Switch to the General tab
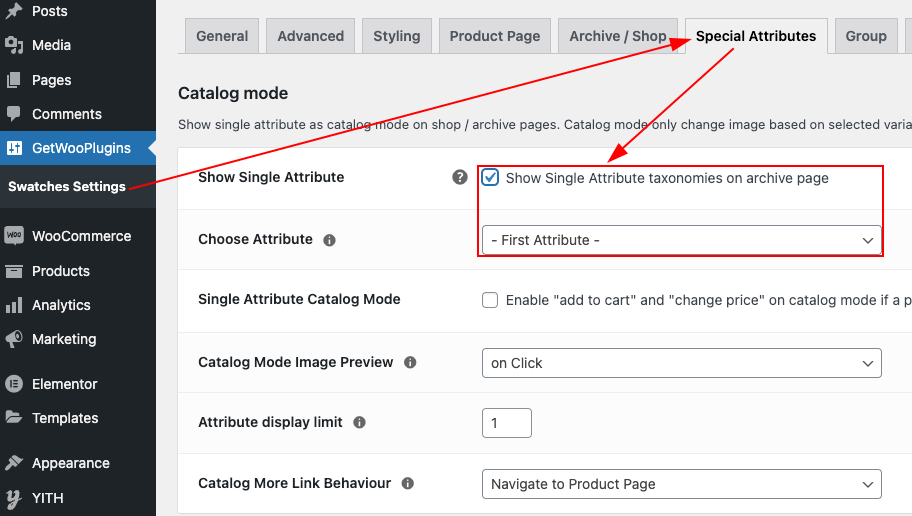 [222, 36]
